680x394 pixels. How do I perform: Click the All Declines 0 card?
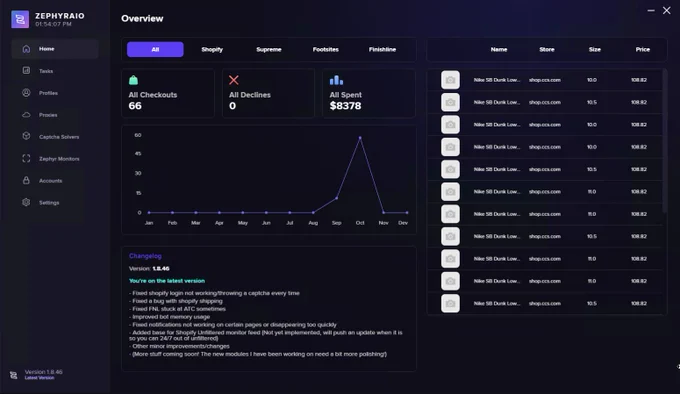point(268,93)
